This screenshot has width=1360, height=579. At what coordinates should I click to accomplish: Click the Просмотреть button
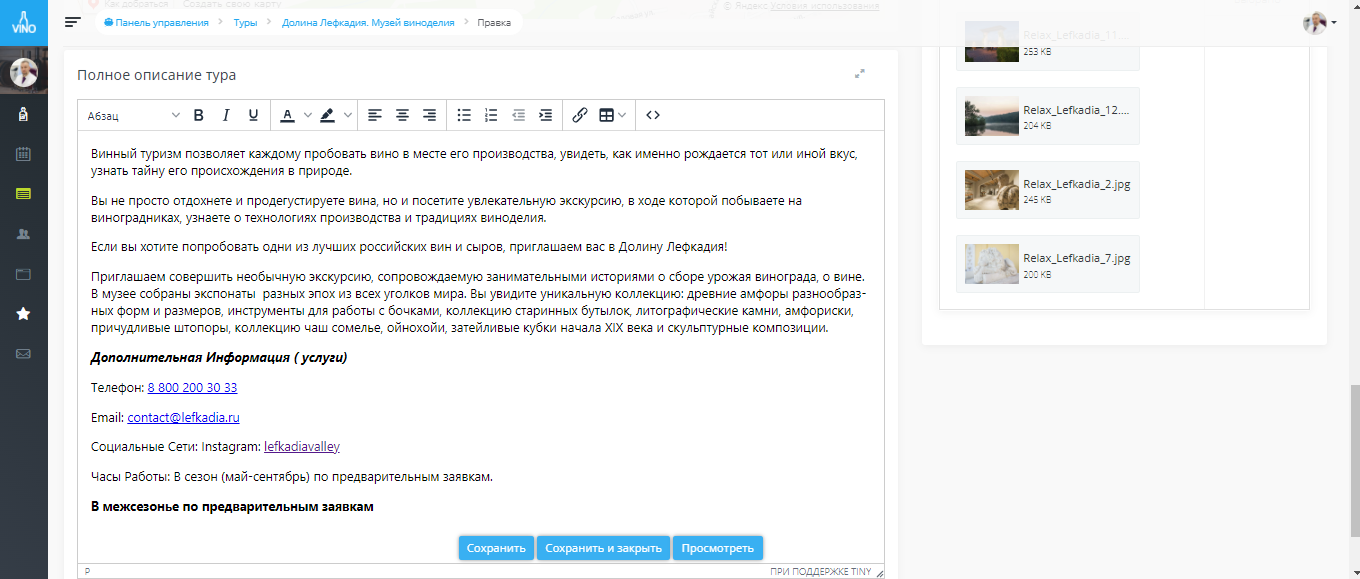pos(718,548)
